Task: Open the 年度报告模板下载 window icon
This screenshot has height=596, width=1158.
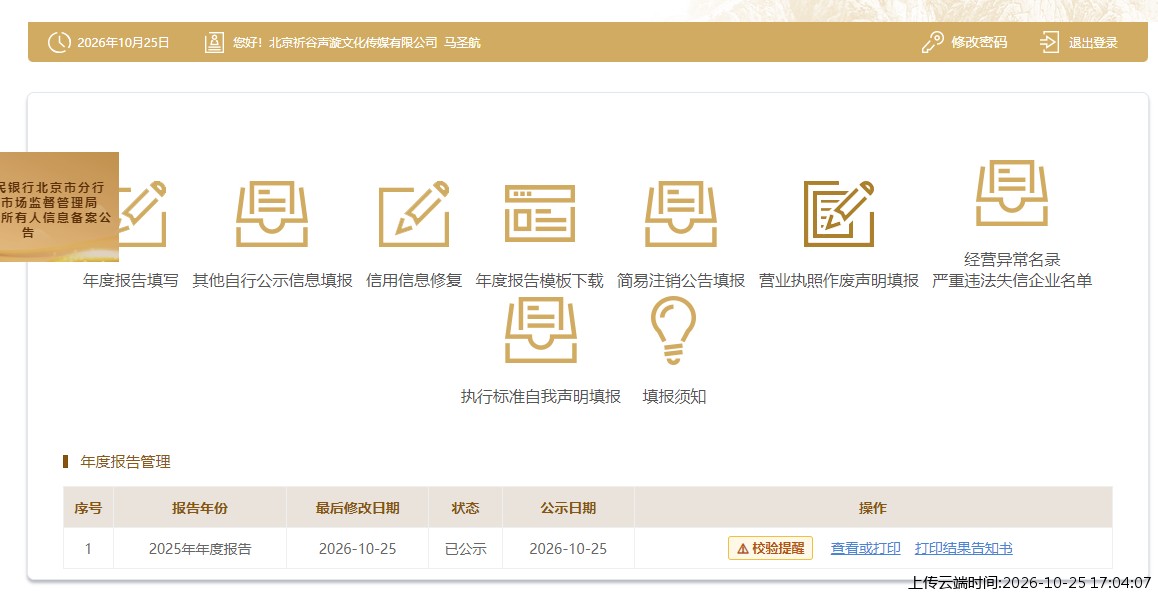Action: click(540, 213)
